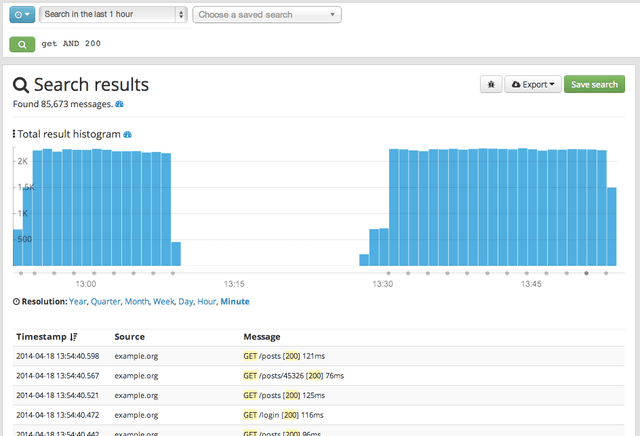The width and height of the screenshot is (640, 436).
Task: Set resolution to Minute
Action: tap(235, 301)
